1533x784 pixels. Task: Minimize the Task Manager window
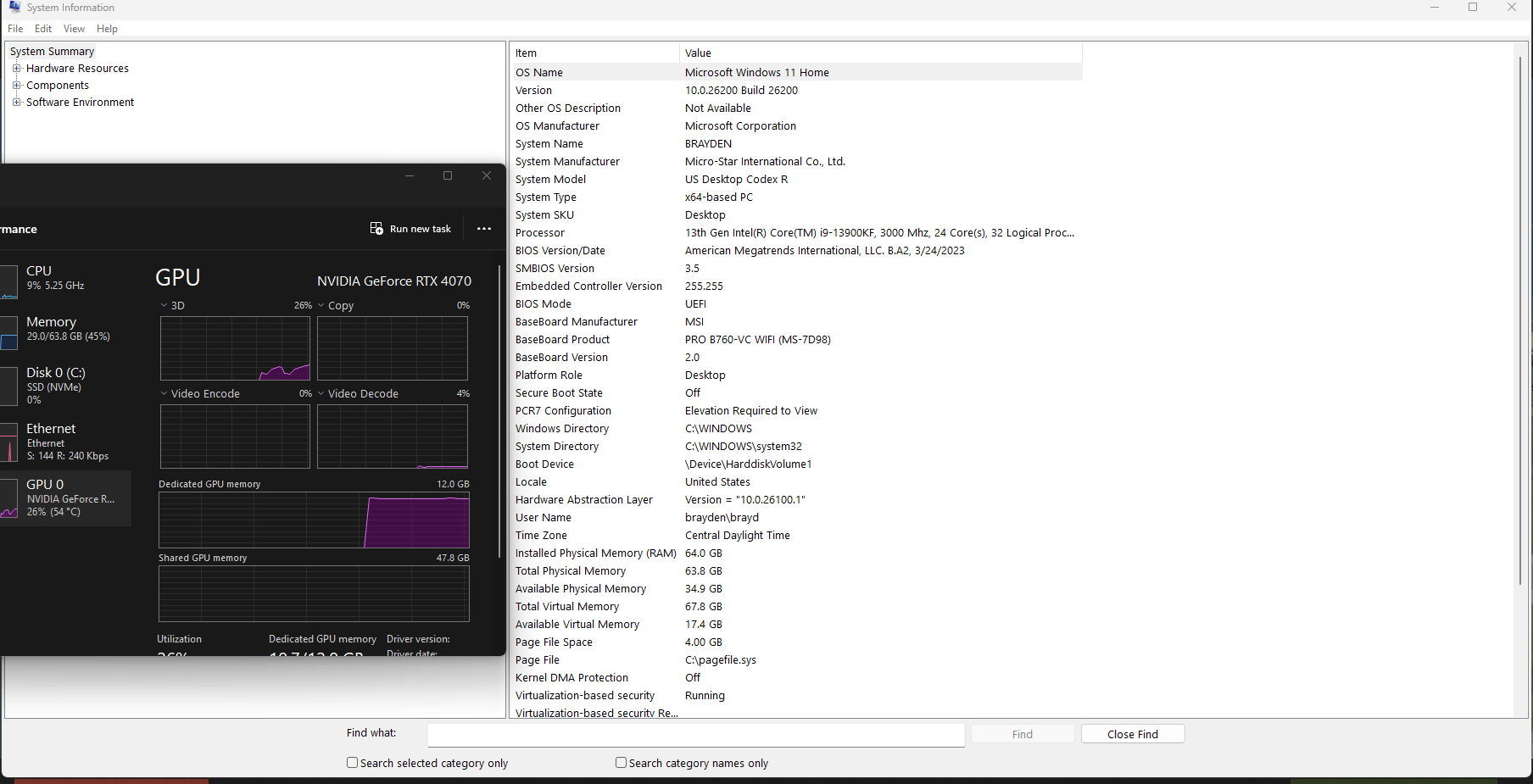point(410,175)
